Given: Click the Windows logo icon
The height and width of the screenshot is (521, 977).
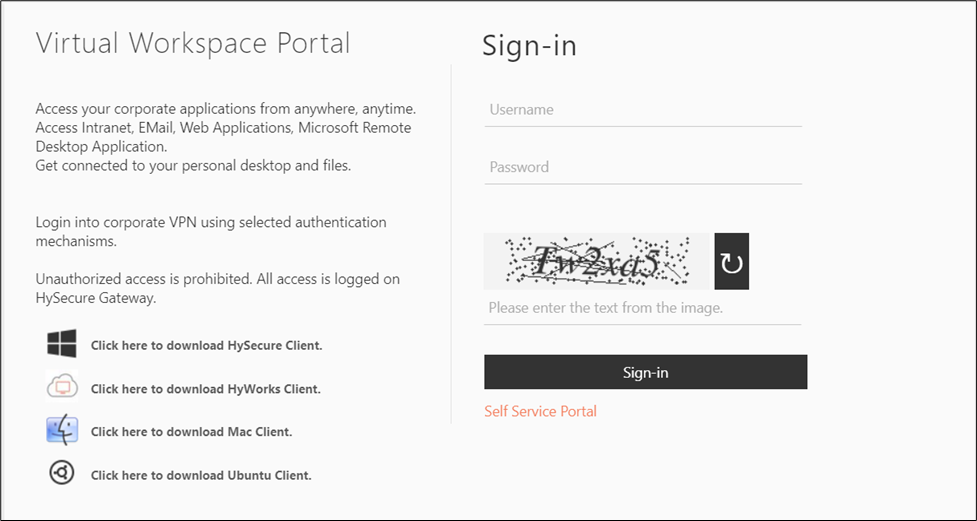Looking at the screenshot, I should (62, 344).
